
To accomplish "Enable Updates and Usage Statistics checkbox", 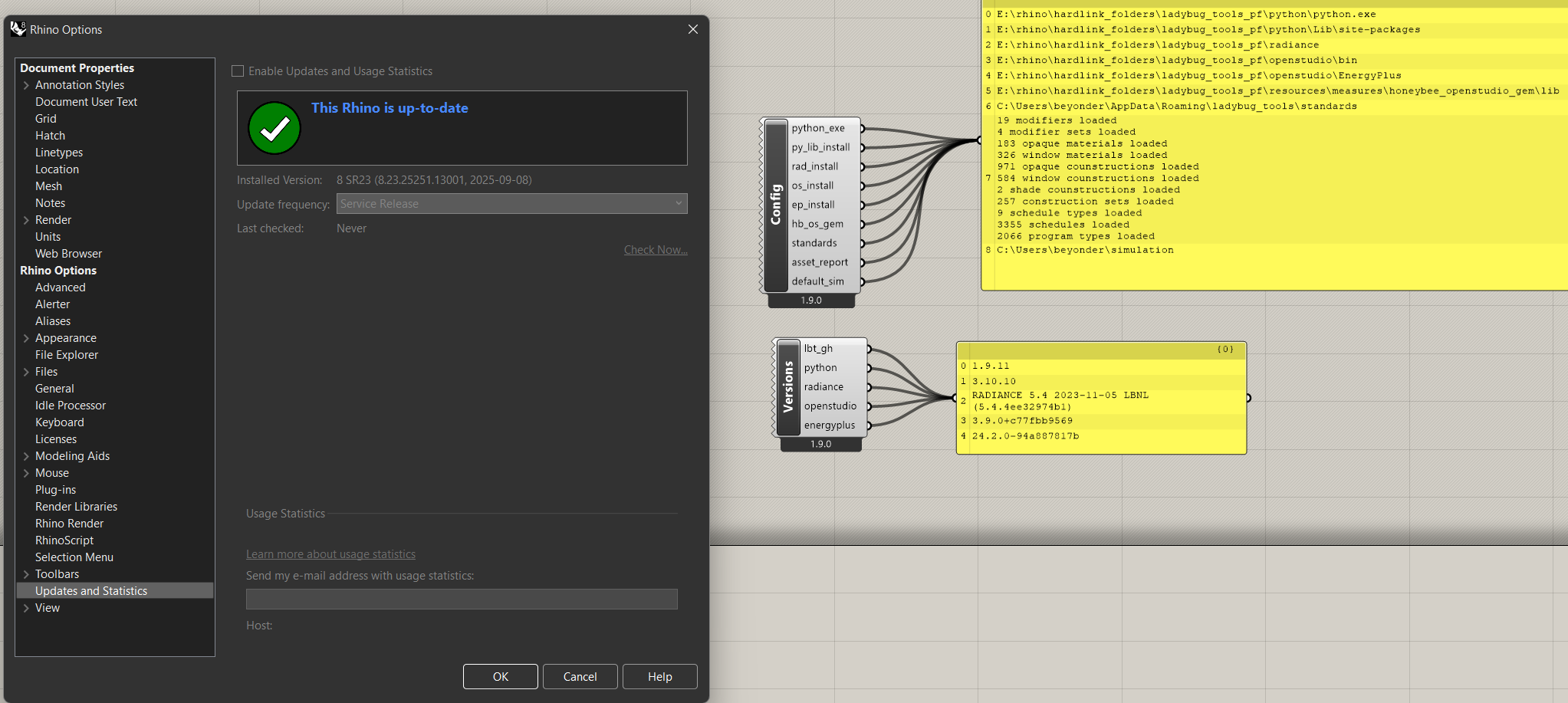I will coord(238,71).
